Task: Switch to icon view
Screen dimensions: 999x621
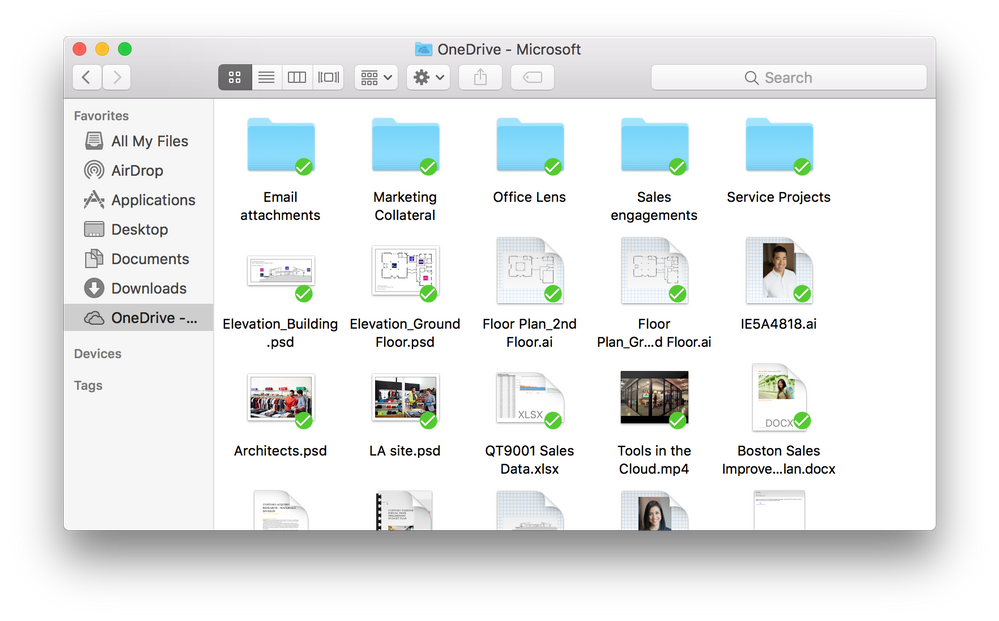Action: 234,78
